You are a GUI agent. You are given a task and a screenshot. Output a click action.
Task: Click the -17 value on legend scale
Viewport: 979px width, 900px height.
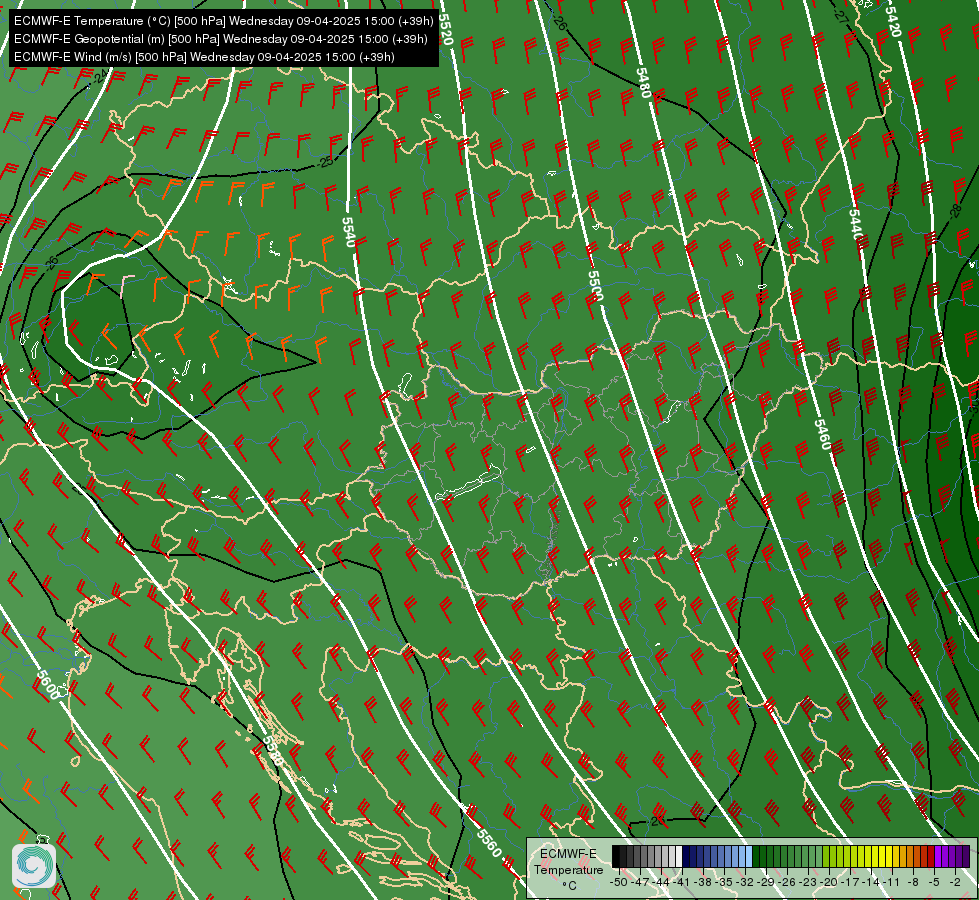click(x=850, y=882)
